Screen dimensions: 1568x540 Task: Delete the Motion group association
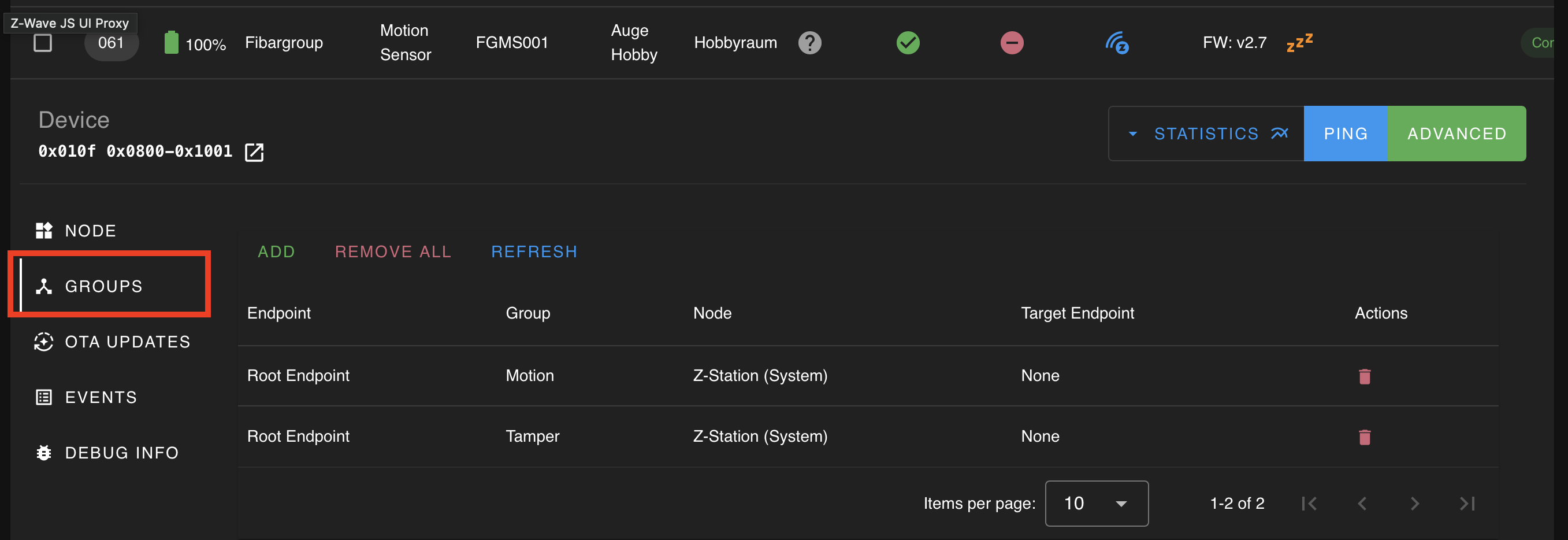pyautogui.click(x=1364, y=376)
